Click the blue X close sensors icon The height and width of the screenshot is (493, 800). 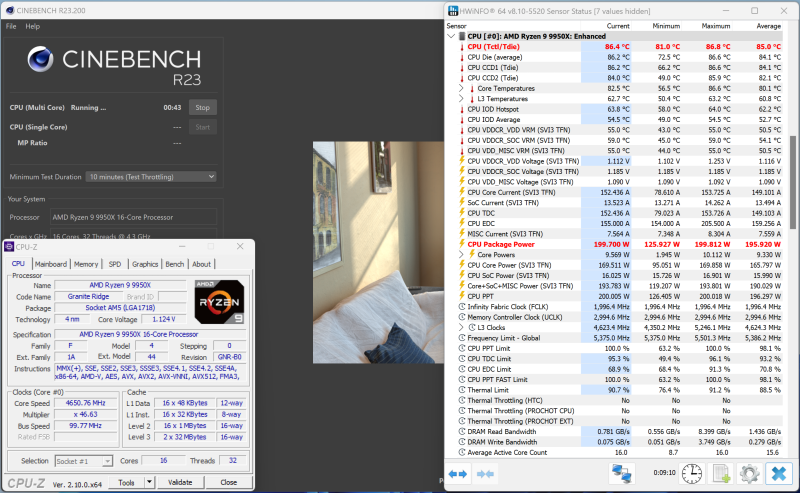pyautogui.click(x=777, y=474)
